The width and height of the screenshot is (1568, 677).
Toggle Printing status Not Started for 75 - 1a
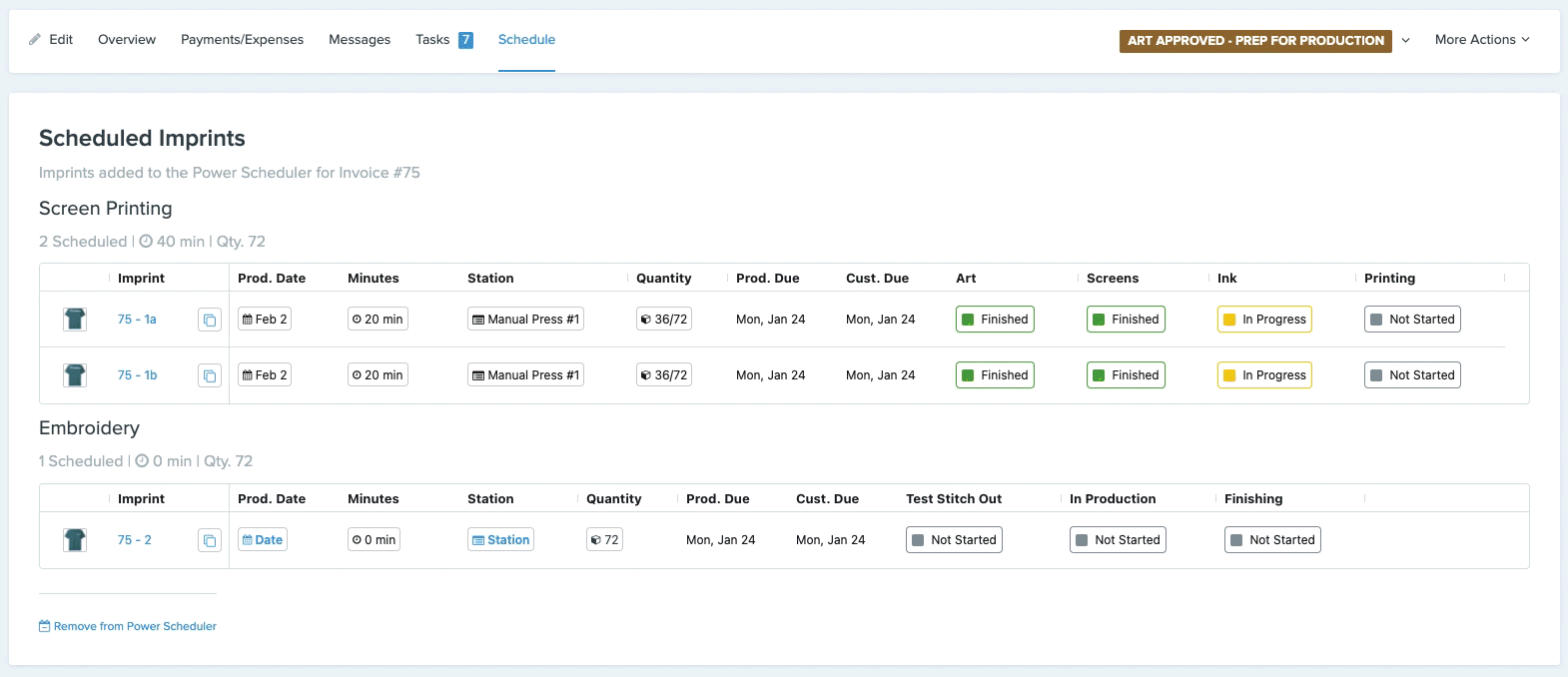coord(1412,320)
